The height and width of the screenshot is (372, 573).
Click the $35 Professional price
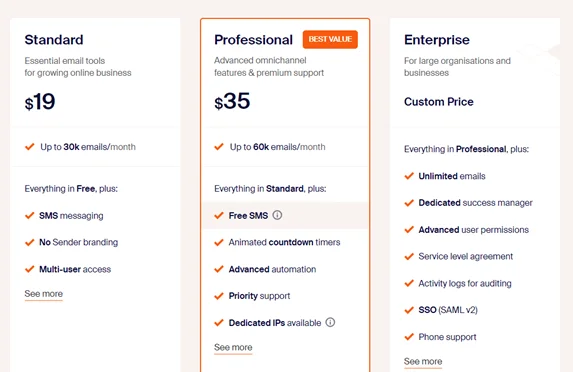[x=232, y=101]
